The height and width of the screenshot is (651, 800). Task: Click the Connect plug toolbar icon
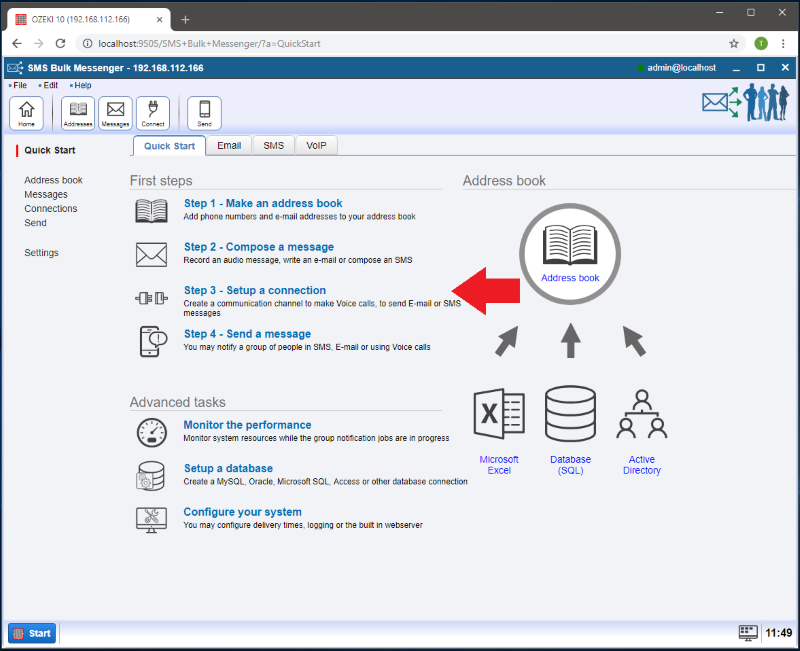[x=153, y=113]
